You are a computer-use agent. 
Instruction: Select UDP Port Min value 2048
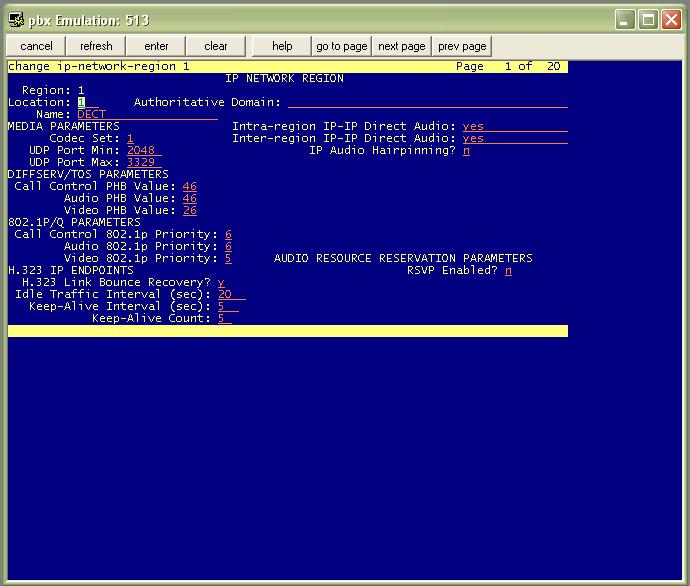pos(144,150)
